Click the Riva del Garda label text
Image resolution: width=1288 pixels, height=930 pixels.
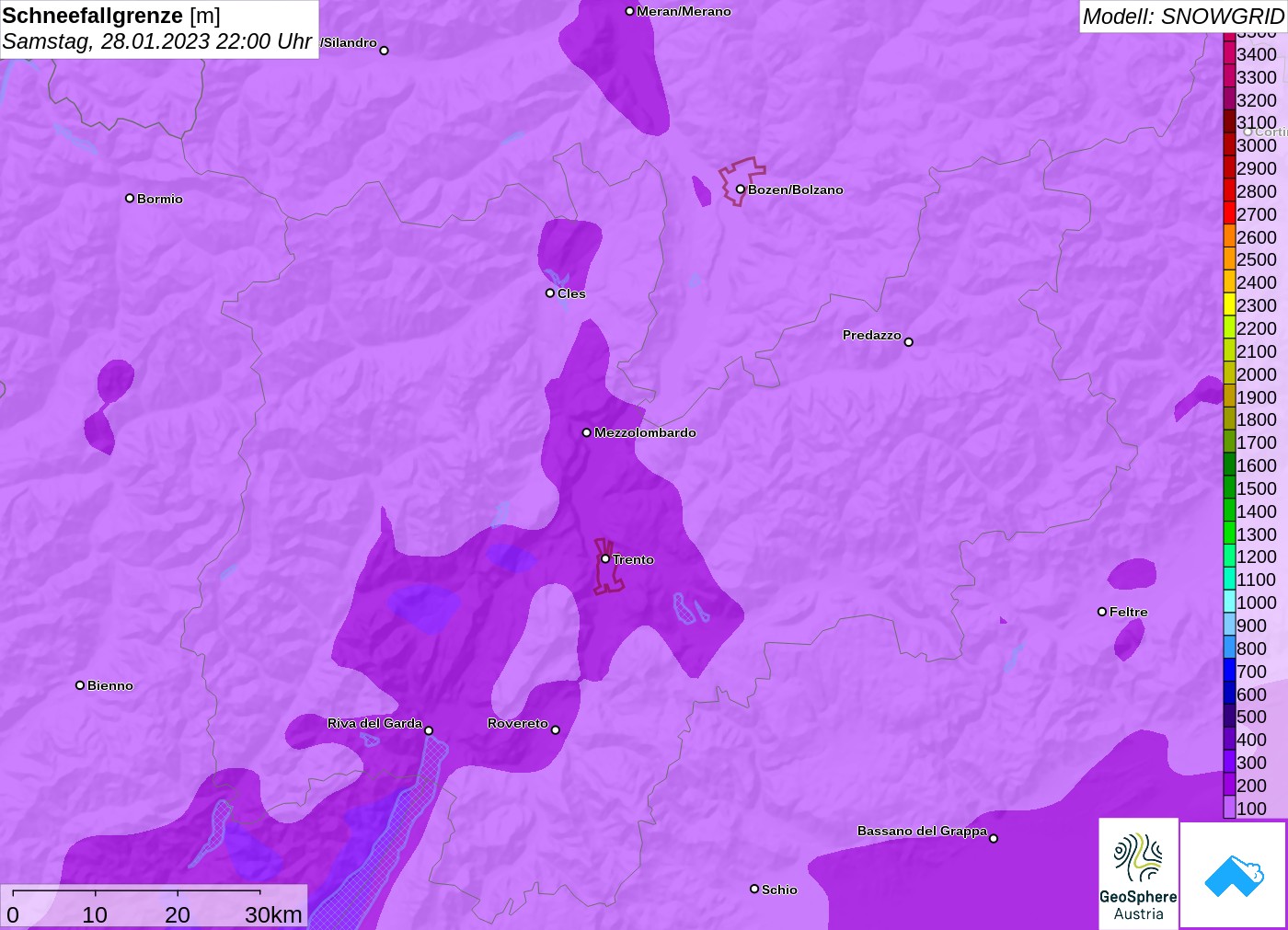pyautogui.click(x=374, y=723)
